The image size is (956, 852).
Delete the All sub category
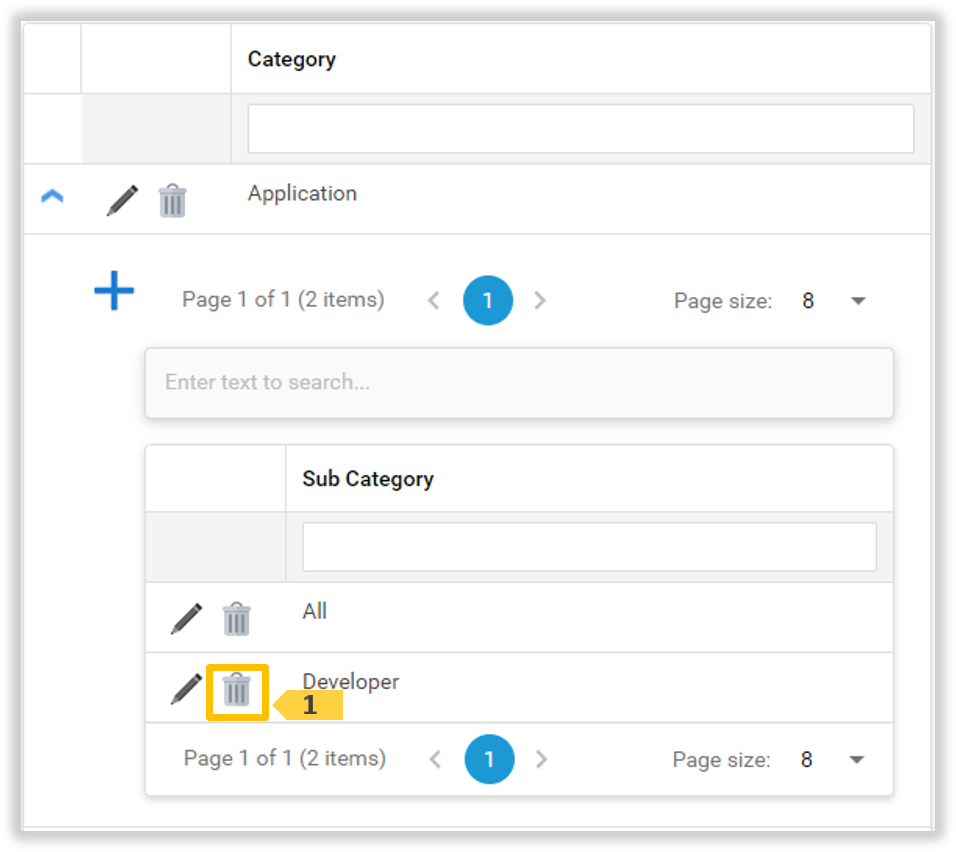tap(237, 618)
